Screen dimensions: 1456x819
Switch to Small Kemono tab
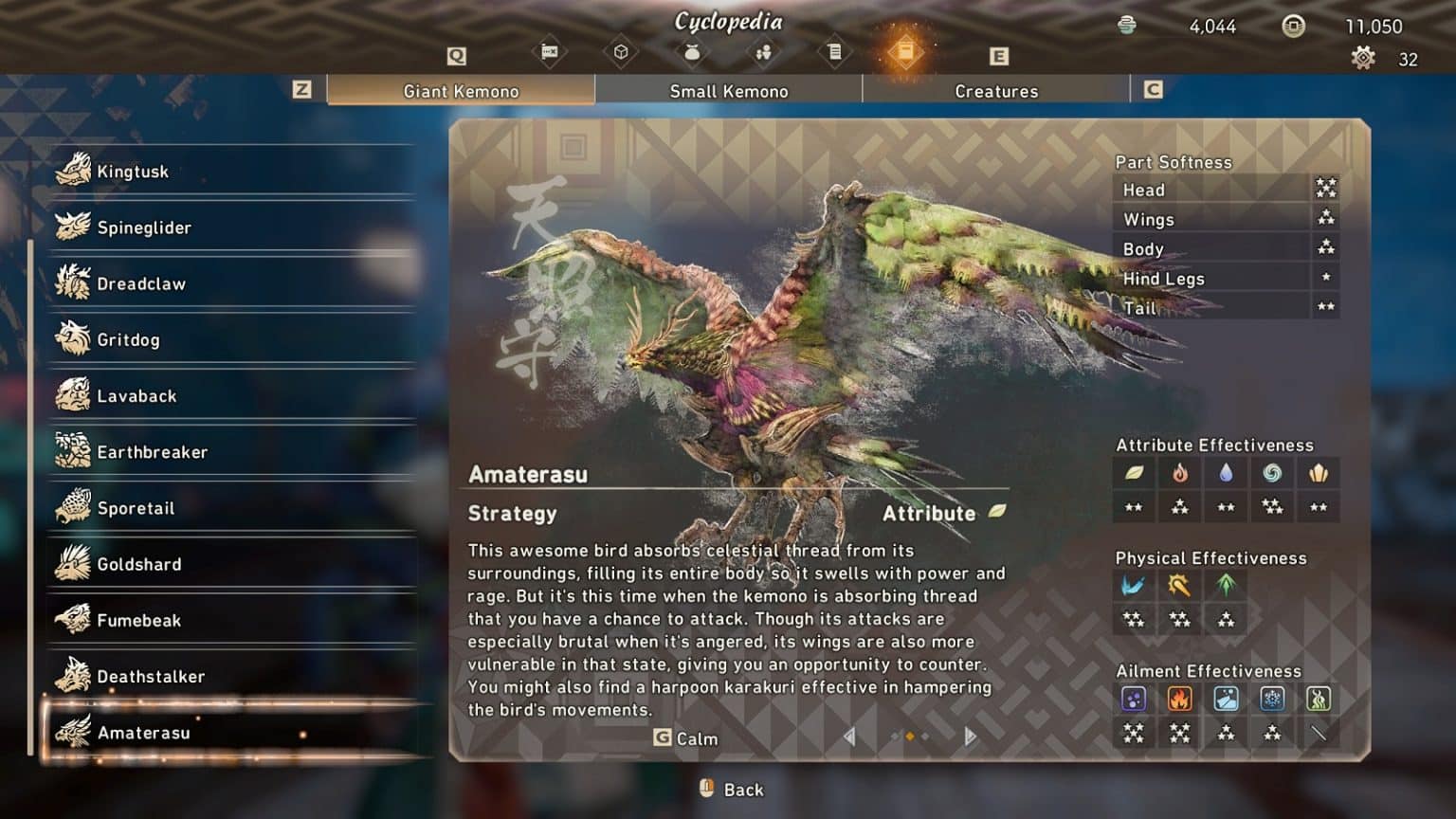729,91
